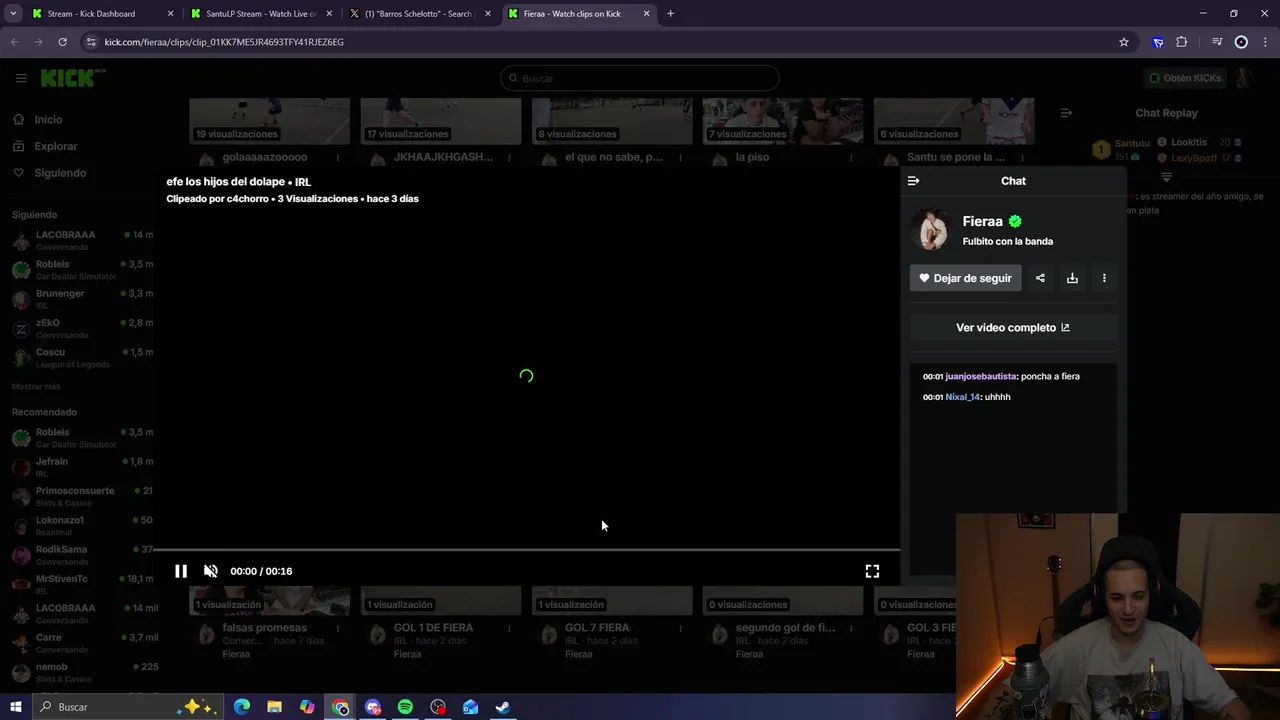1280x720 pixels.
Task: Open Fieraa's profile avatar
Action: coord(932,230)
